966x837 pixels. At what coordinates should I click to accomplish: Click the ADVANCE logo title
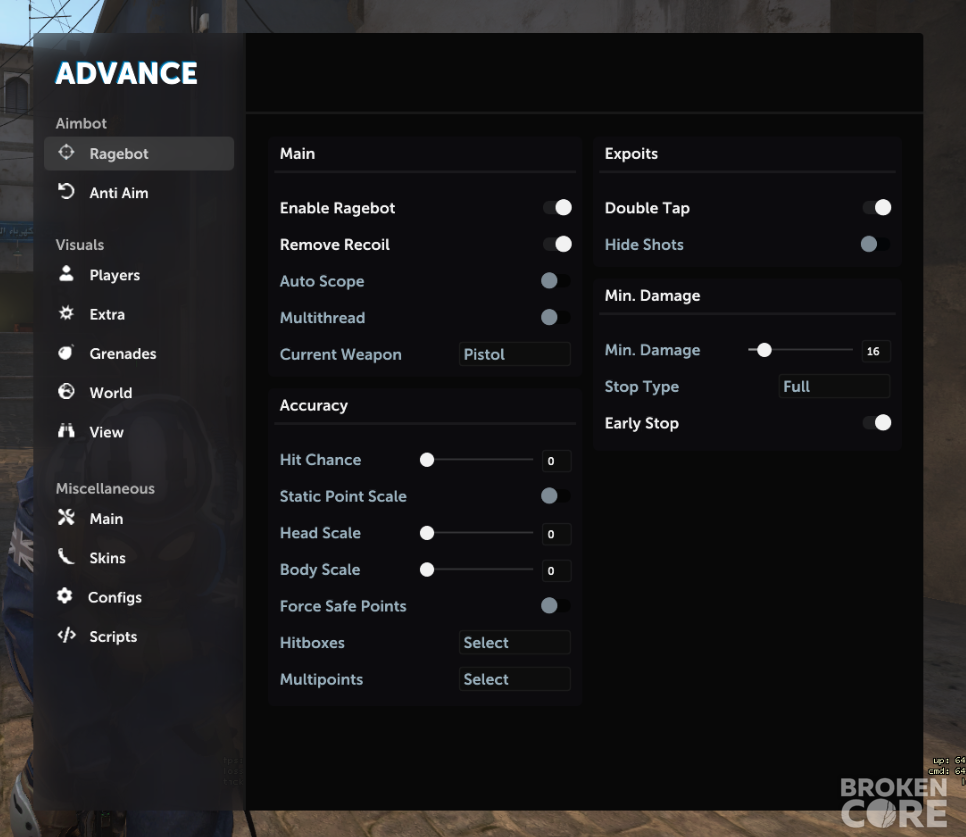pos(126,73)
